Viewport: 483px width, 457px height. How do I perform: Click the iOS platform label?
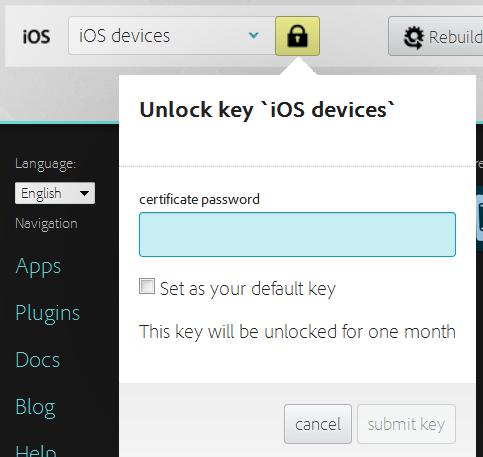[x=36, y=36]
